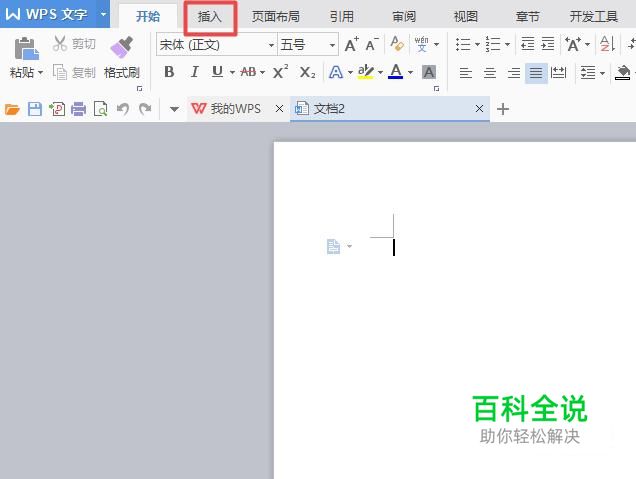Image resolution: width=636 pixels, height=479 pixels.
Task: Toggle Underline formatting
Action: coord(217,72)
